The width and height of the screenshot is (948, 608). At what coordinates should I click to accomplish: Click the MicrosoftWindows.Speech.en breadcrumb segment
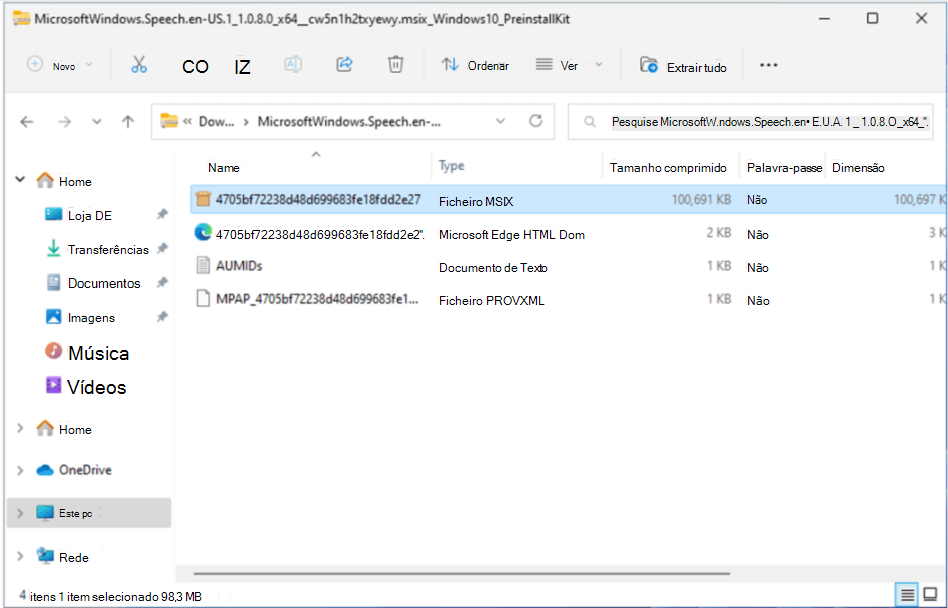pos(349,121)
